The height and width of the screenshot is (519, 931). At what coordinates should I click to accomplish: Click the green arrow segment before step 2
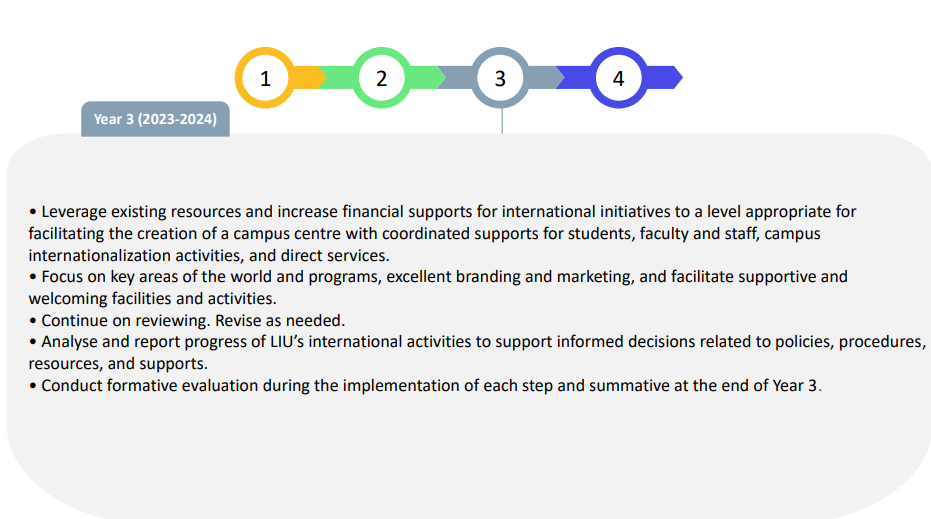(338, 78)
